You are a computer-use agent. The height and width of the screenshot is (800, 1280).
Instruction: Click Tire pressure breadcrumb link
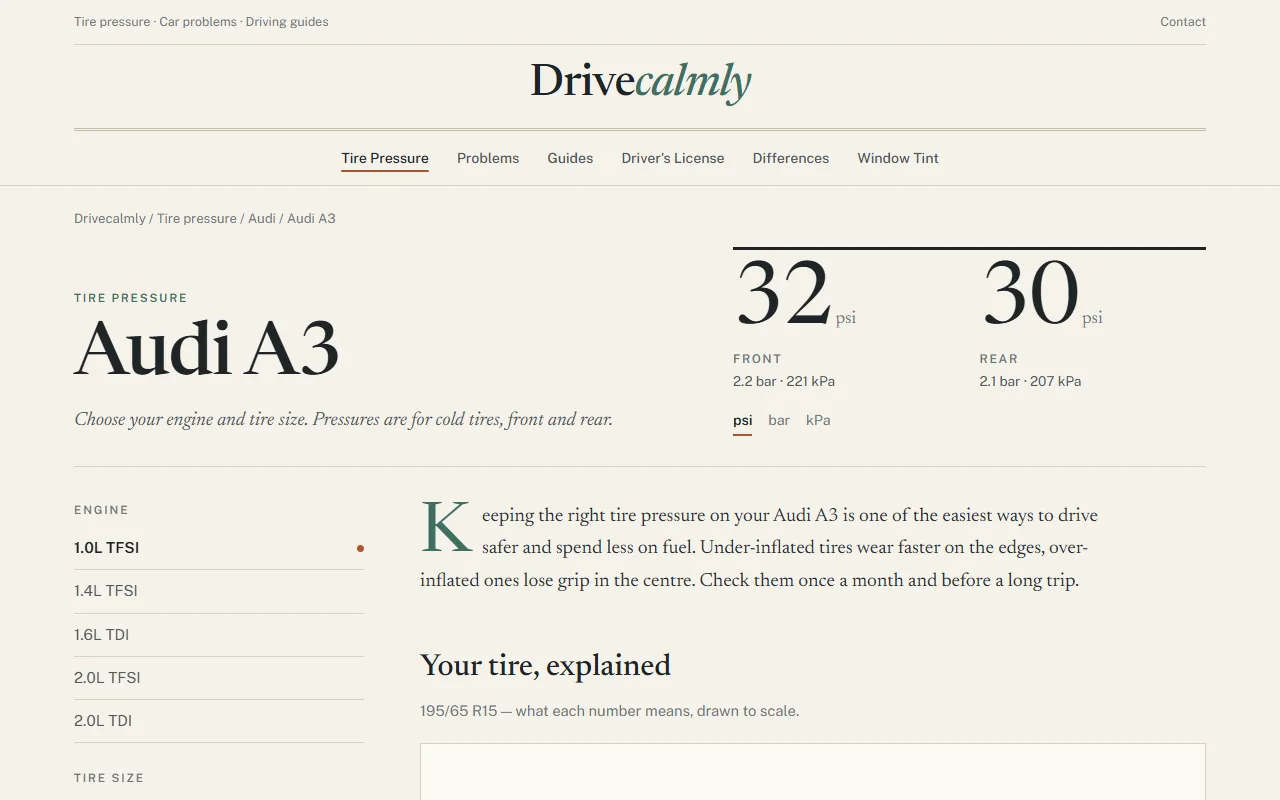[197, 218]
